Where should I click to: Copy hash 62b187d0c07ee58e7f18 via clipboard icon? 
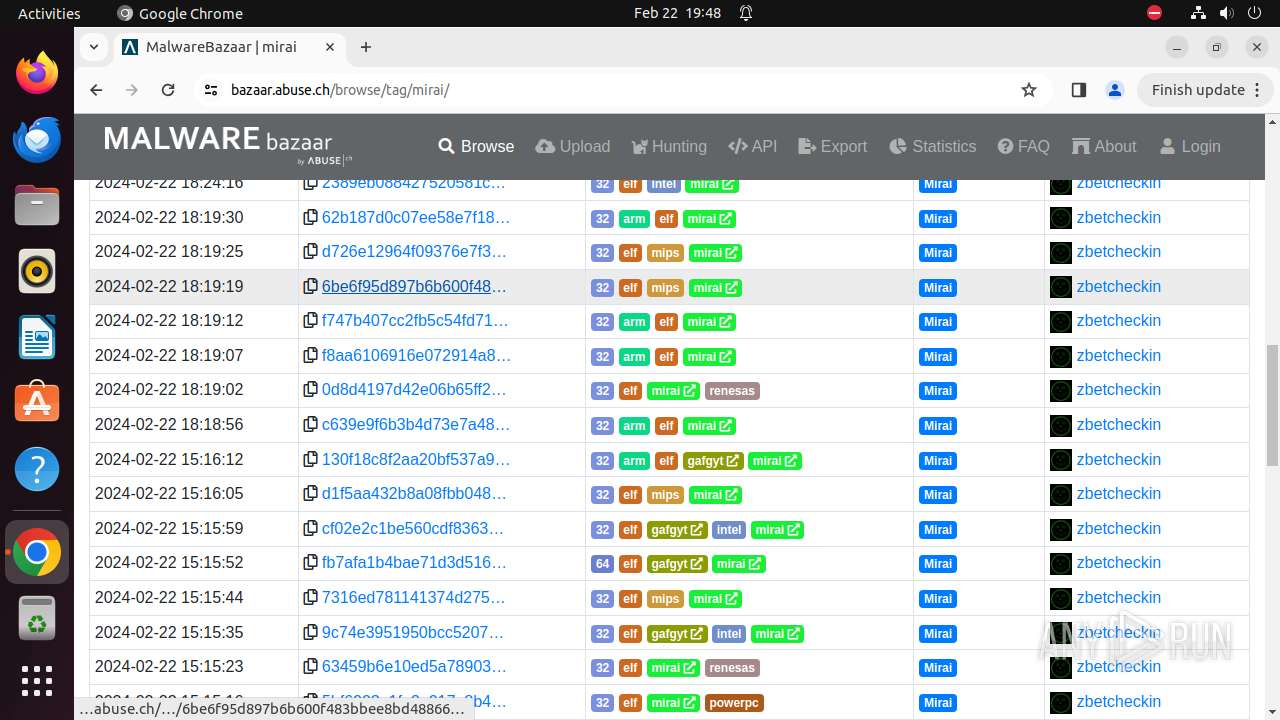[311, 218]
